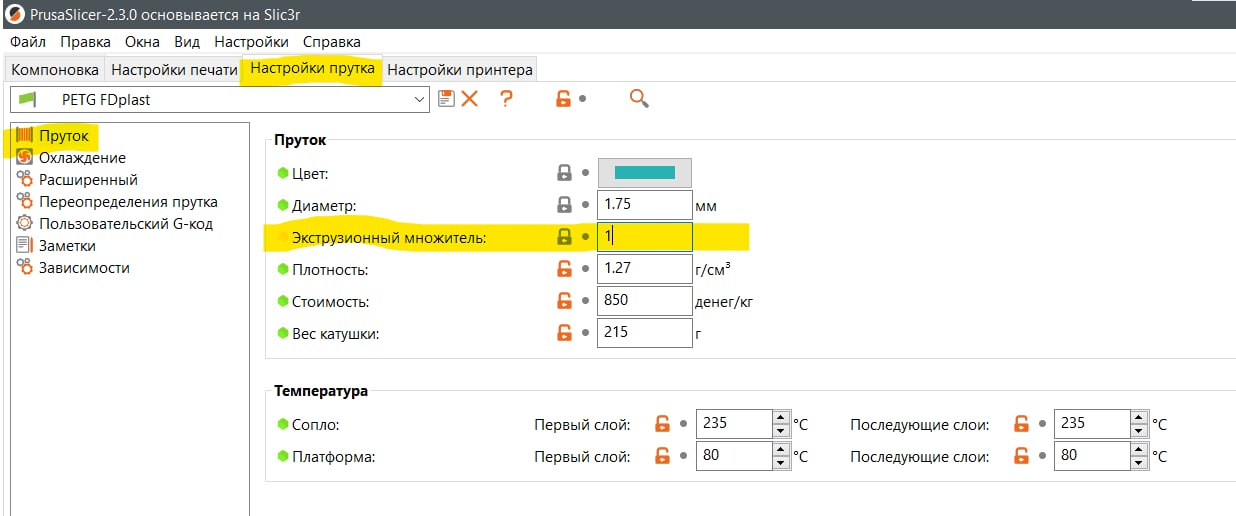Click padlock for Сопло Последующие слои temperature
This screenshot has width=1236, height=516.
tap(1021, 424)
